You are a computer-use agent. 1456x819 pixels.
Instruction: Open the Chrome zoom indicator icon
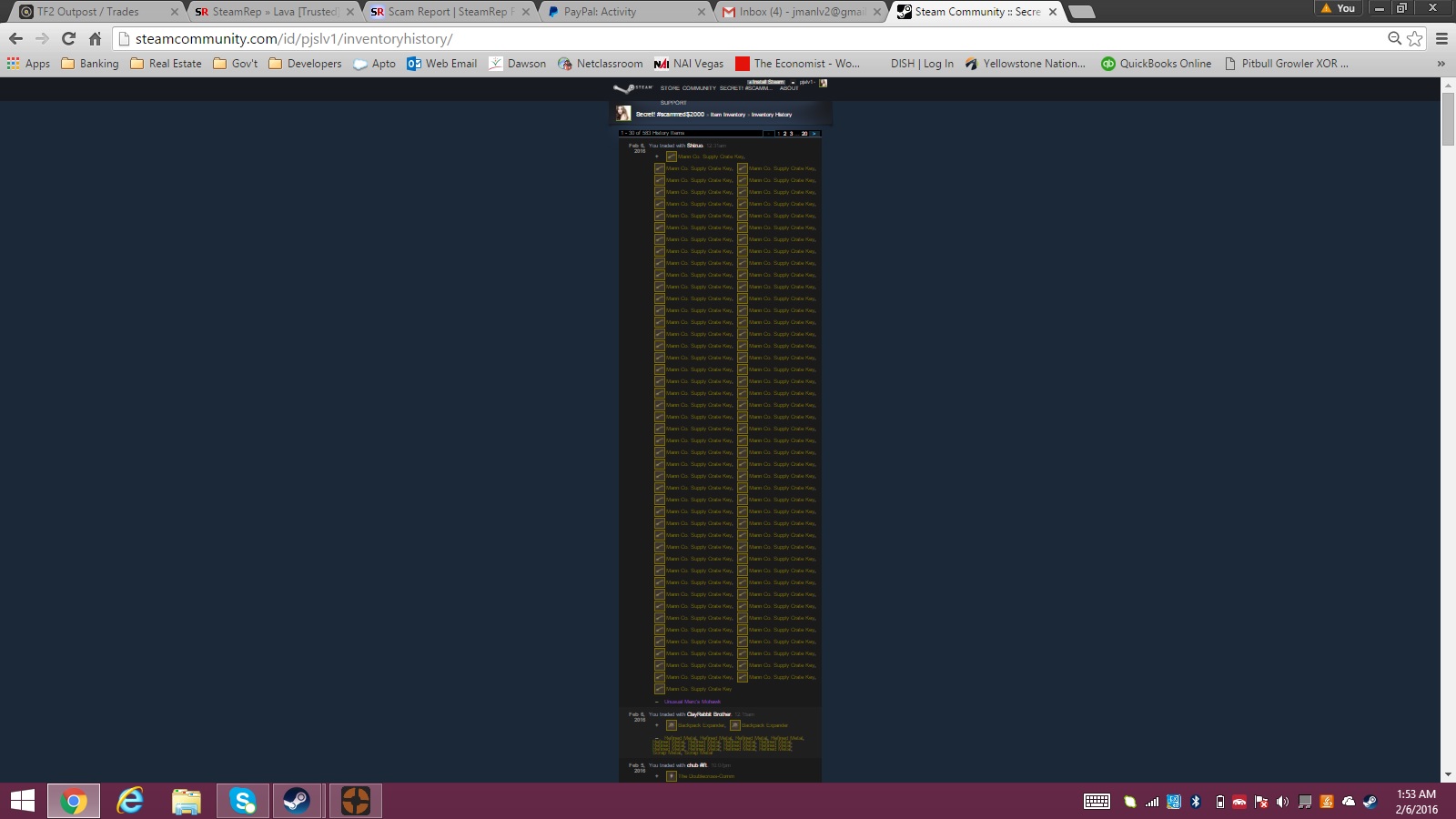click(x=1394, y=38)
